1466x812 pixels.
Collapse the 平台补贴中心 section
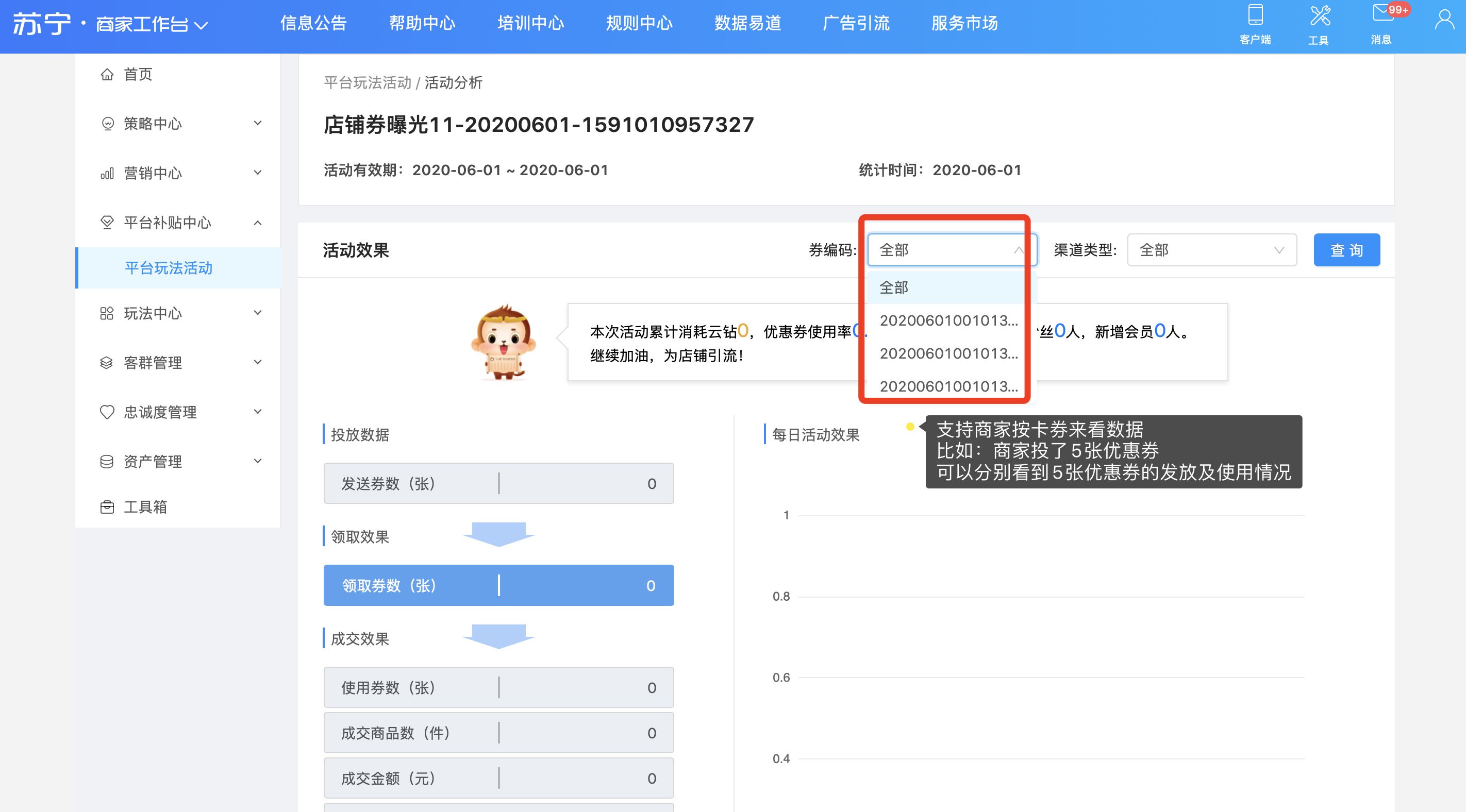(x=257, y=223)
